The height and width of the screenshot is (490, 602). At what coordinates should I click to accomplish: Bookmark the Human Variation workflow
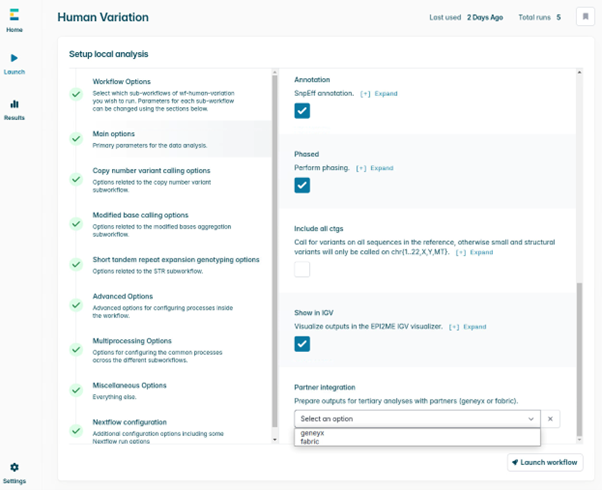(585, 17)
